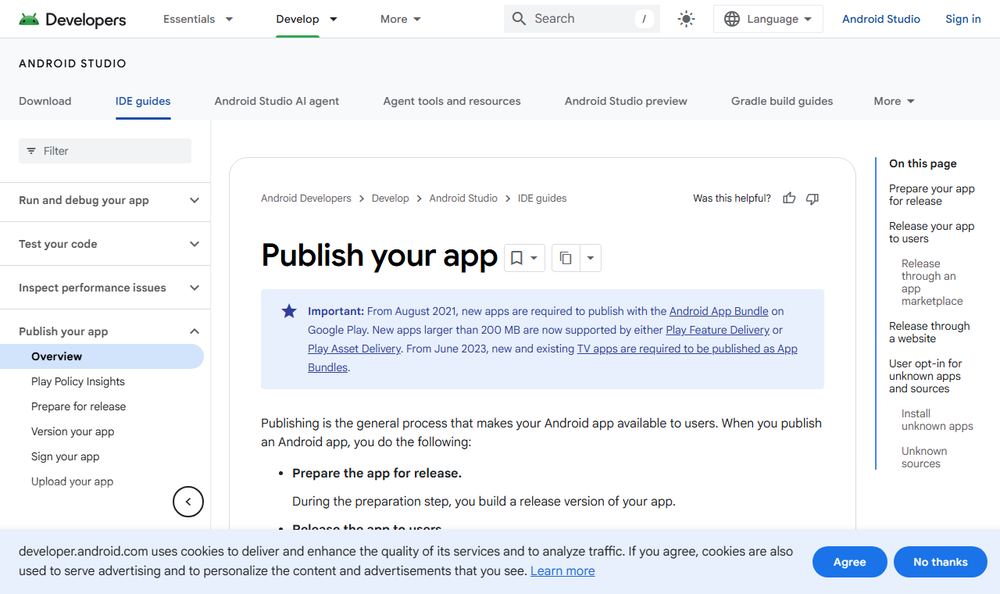
Task: Open the Play Asset Delivery link
Action: pyautogui.click(x=354, y=349)
